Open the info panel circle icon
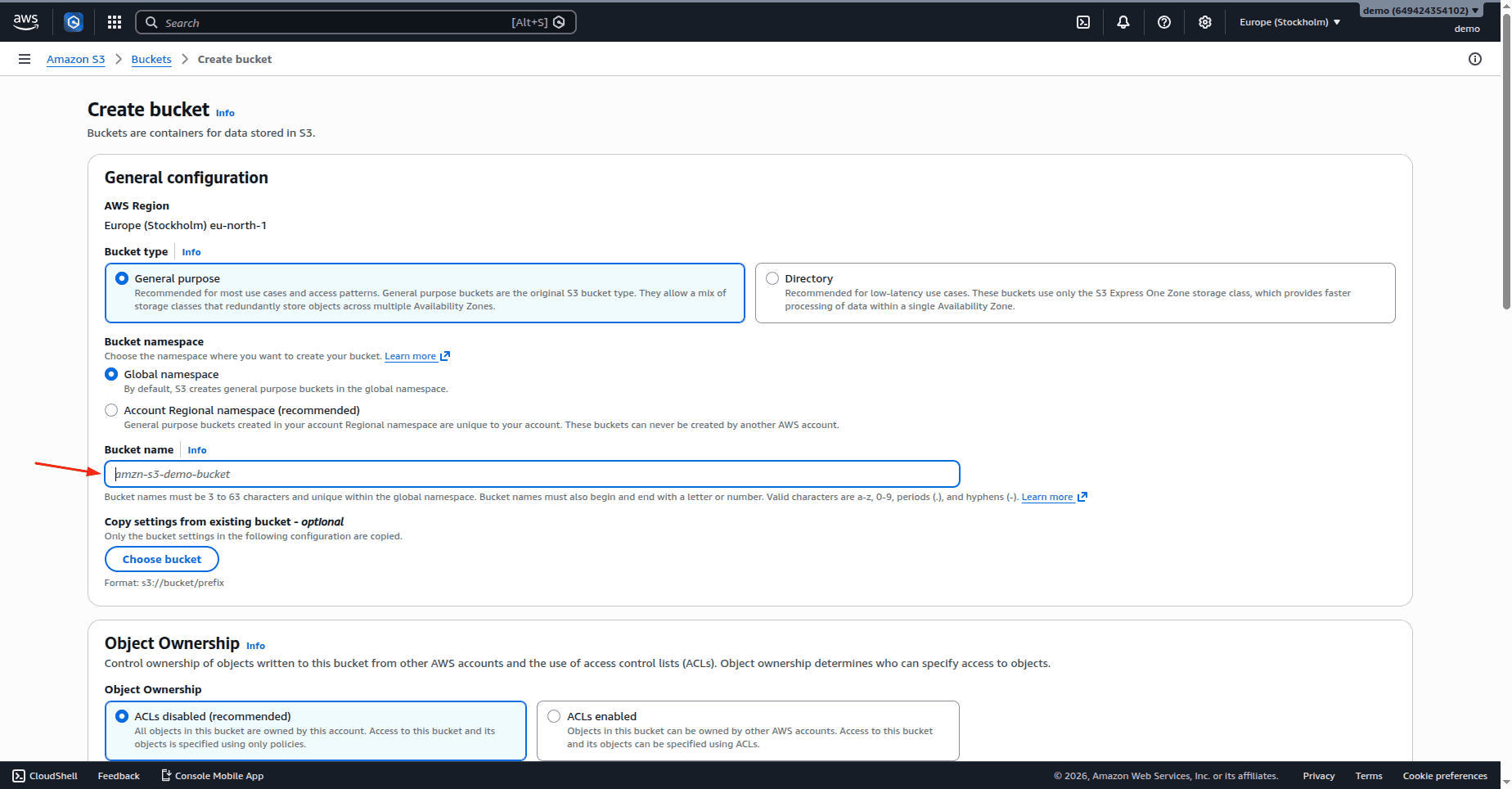 1475,59
